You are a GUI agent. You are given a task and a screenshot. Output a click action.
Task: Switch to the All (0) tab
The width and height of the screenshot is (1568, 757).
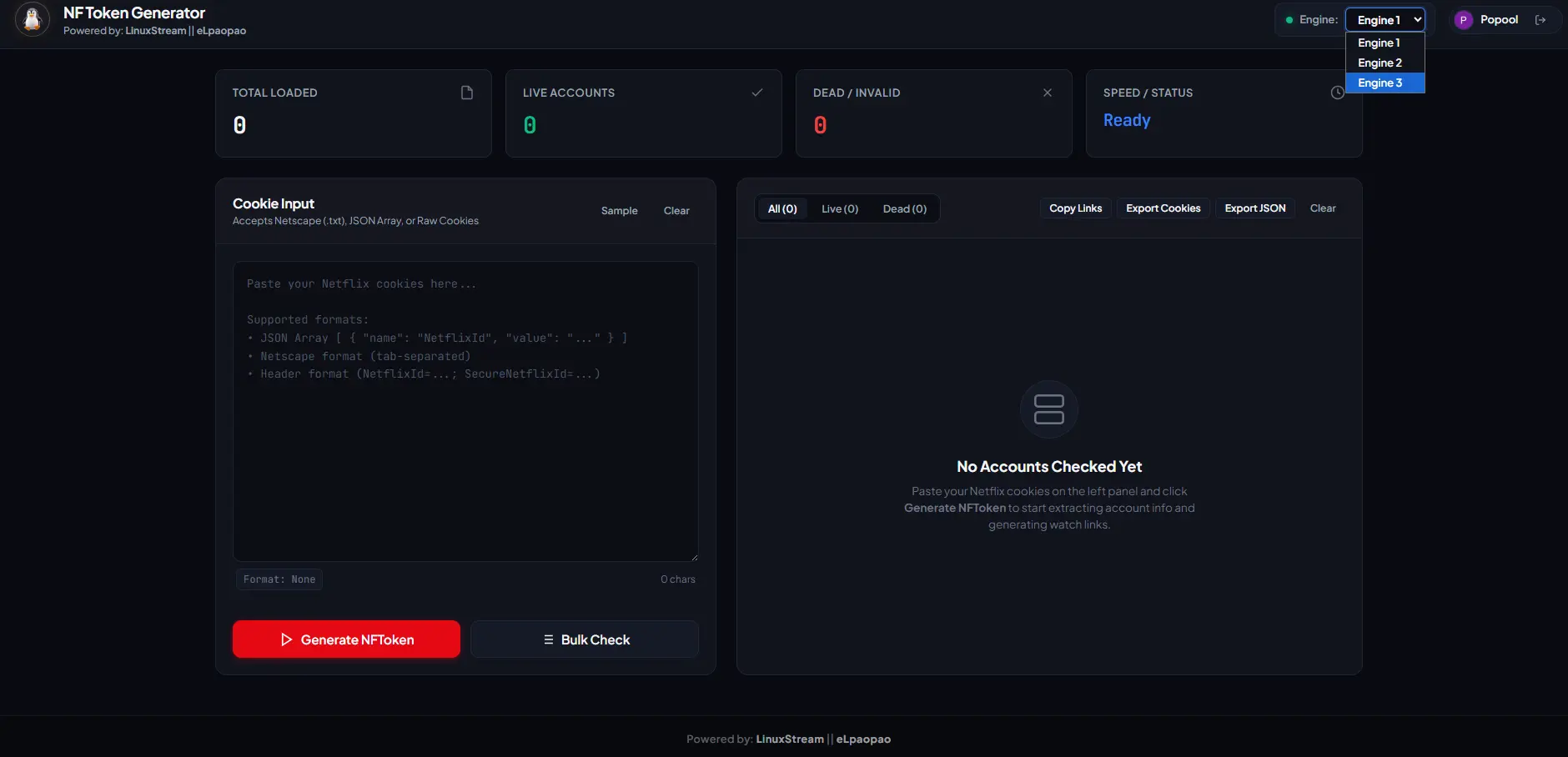coord(782,208)
